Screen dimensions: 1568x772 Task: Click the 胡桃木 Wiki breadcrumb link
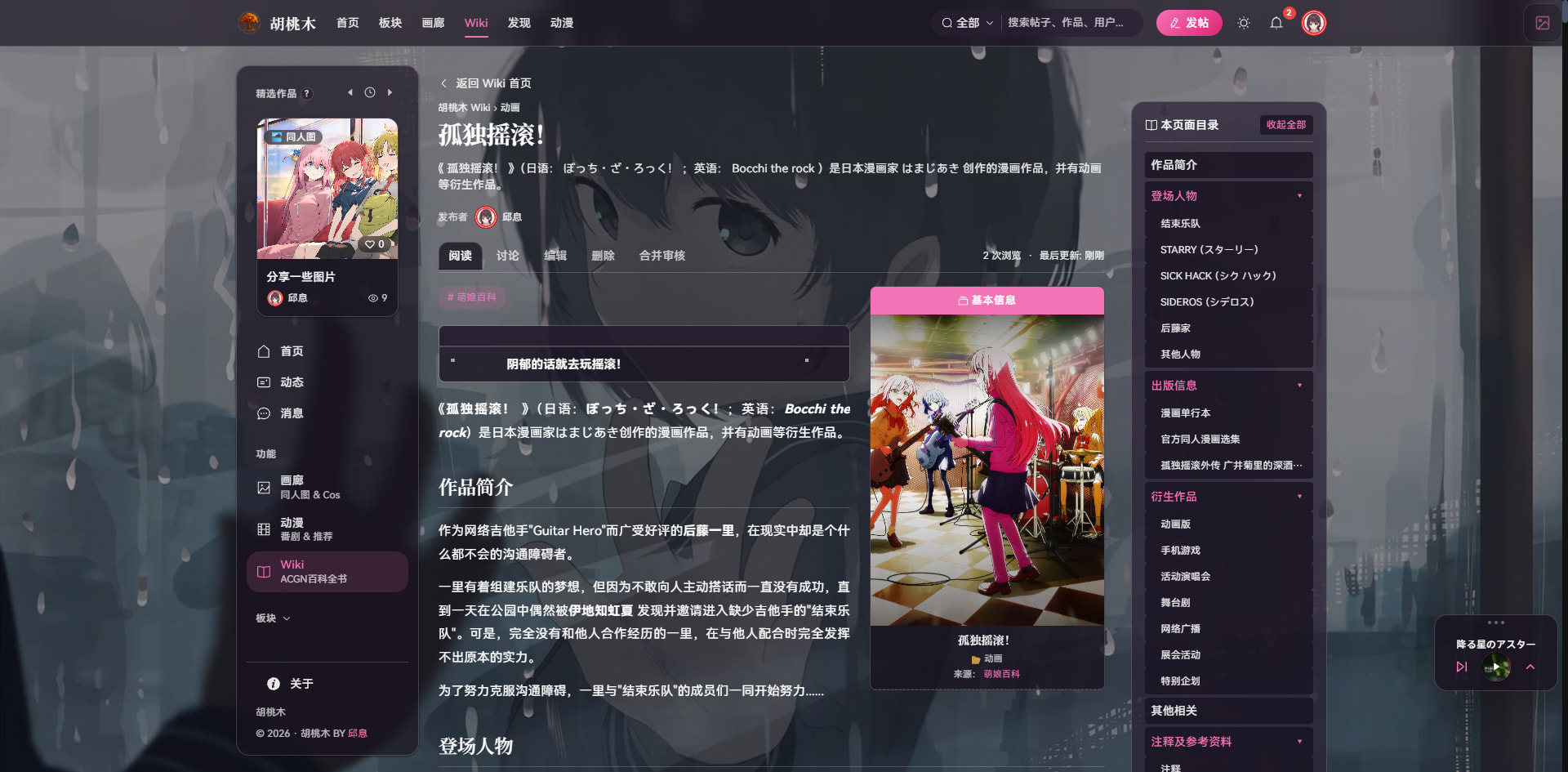click(464, 108)
